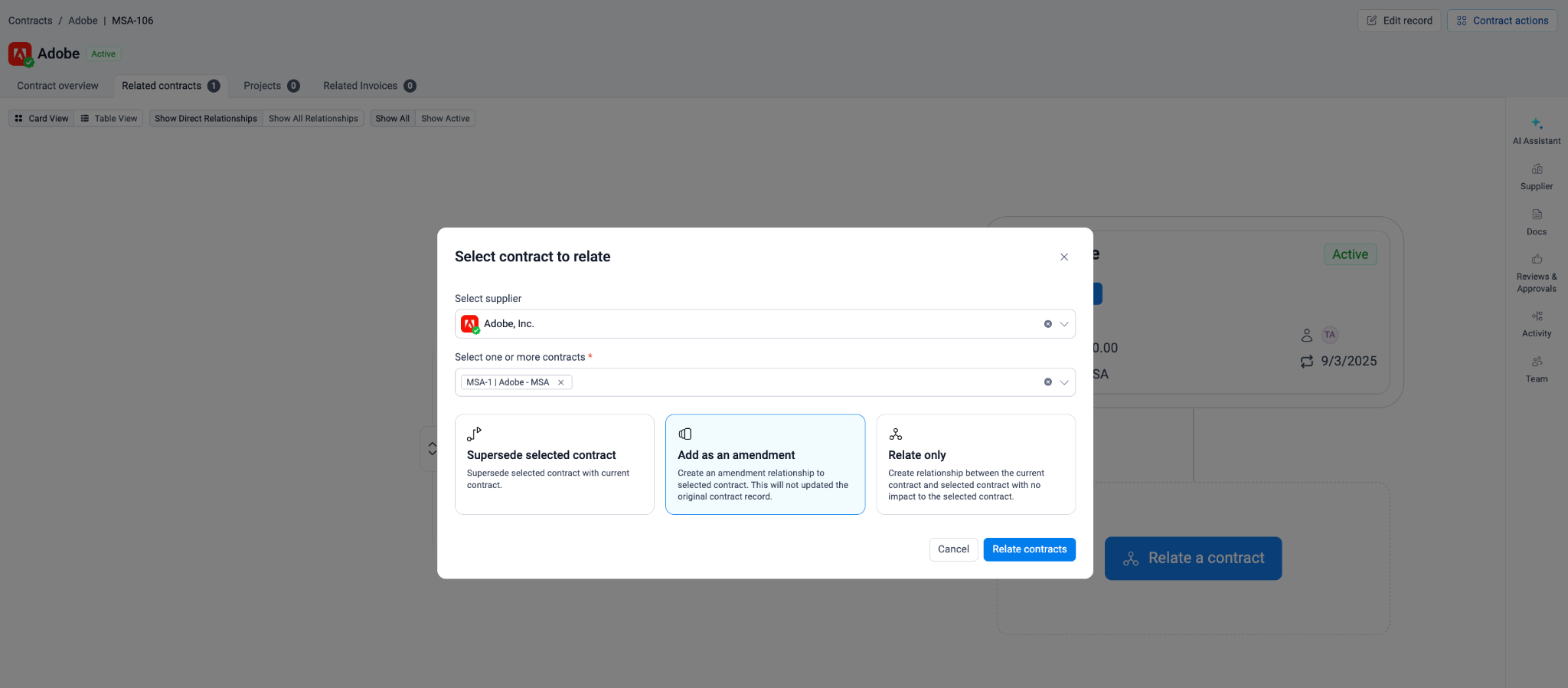The width and height of the screenshot is (1568, 688).
Task: Expand the Select supplier dropdown arrow
Action: (x=1064, y=324)
